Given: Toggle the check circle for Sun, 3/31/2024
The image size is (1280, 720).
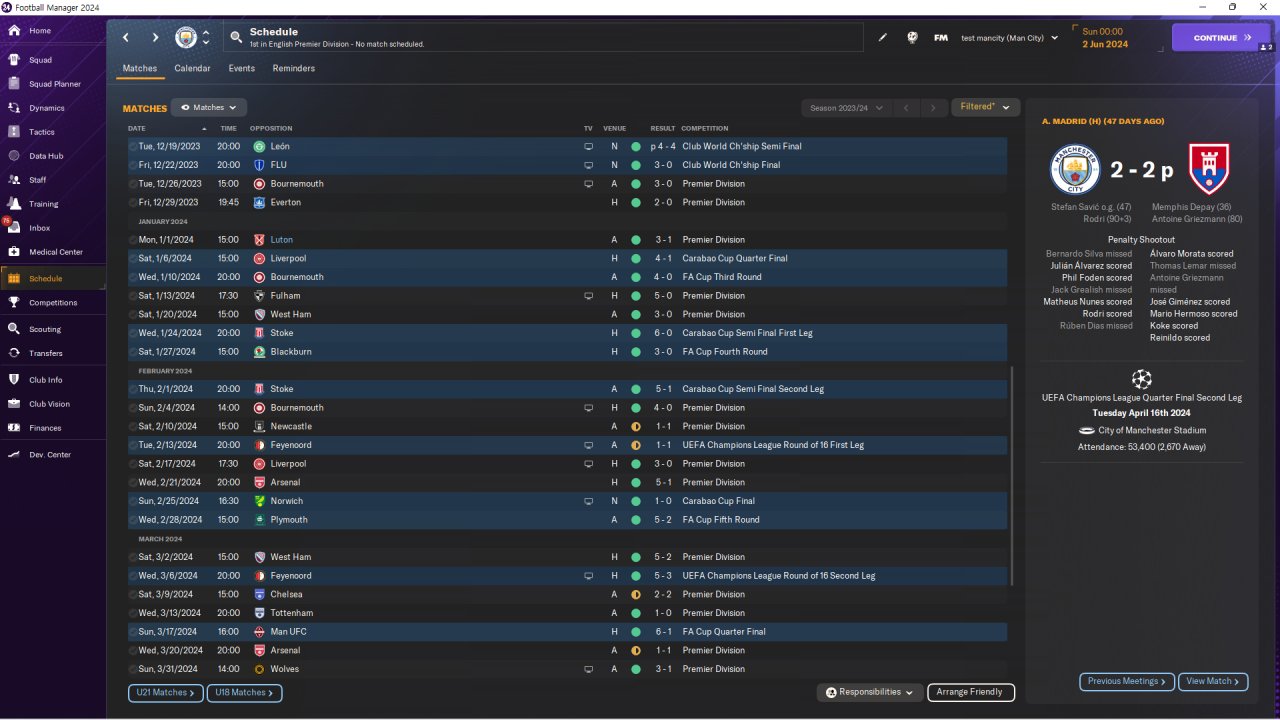Looking at the screenshot, I should click(133, 669).
